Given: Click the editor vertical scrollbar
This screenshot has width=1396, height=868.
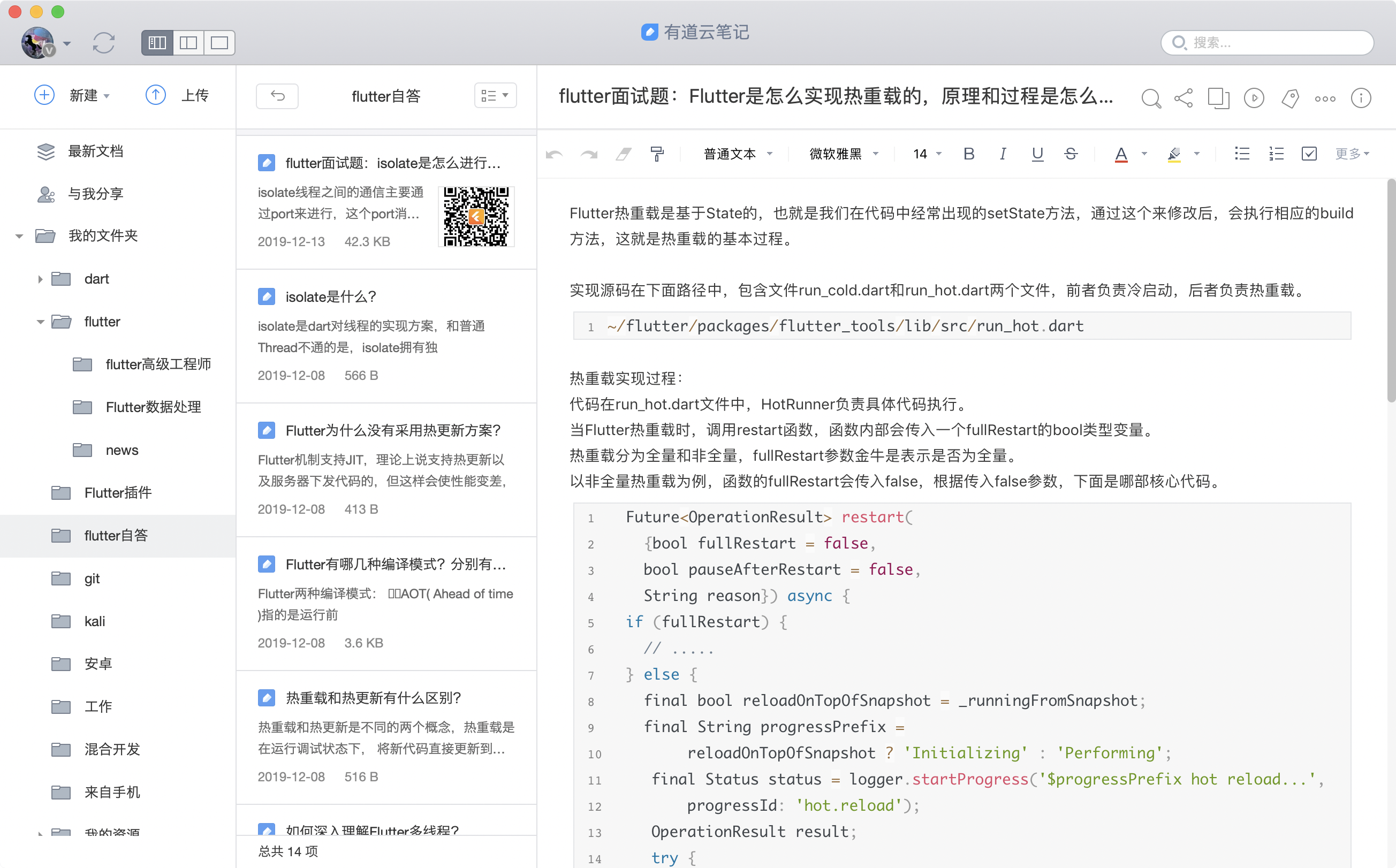Looking at the screenshot, I should [x=1391, y=291].
